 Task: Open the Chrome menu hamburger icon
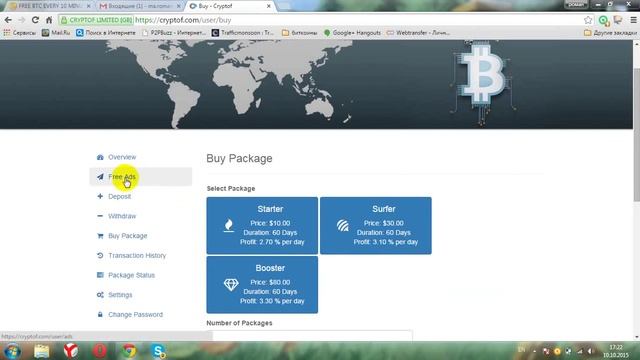(x=633, y=20)
